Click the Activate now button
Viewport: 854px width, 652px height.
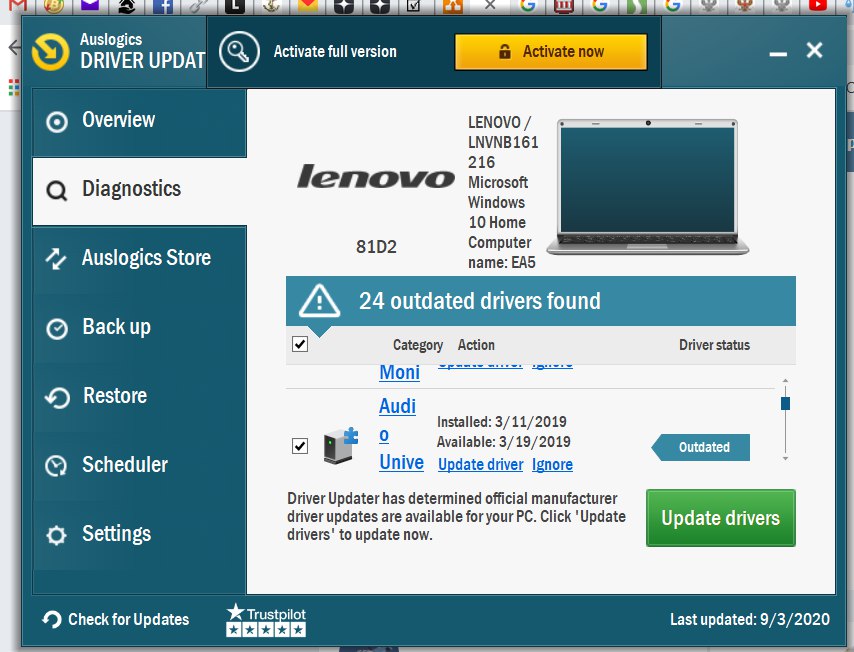[551, 52]
